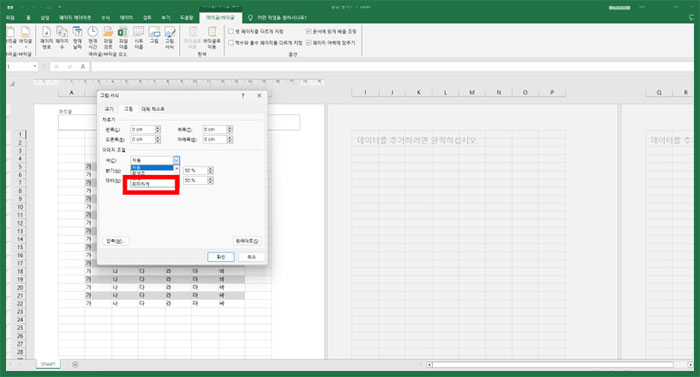This screenshot has height=377, width=700.
Task: Click the horizontal scrollbar at bottom
Action: click(553, 364)
